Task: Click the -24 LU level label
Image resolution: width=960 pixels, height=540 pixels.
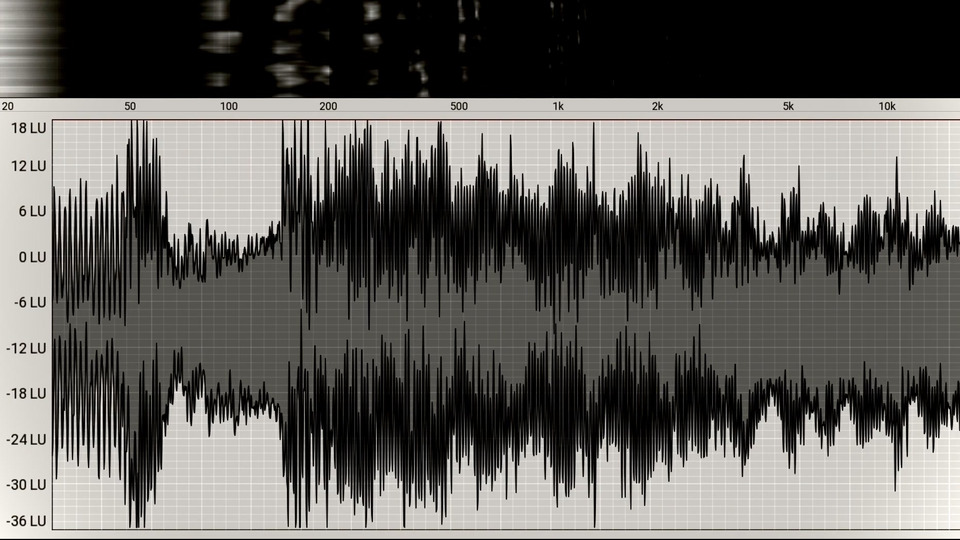Action: [26, 440]
